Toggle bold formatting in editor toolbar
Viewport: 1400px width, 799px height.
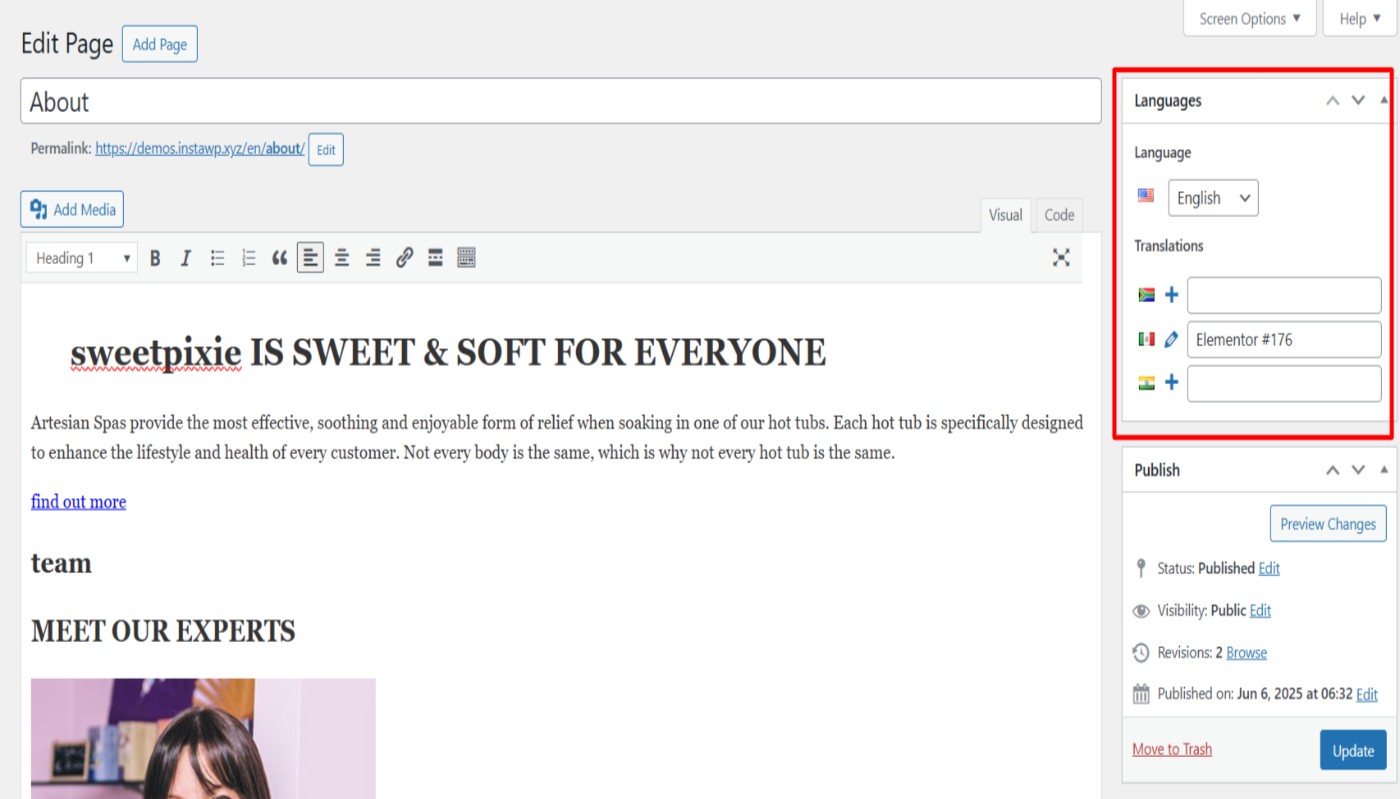155,258
